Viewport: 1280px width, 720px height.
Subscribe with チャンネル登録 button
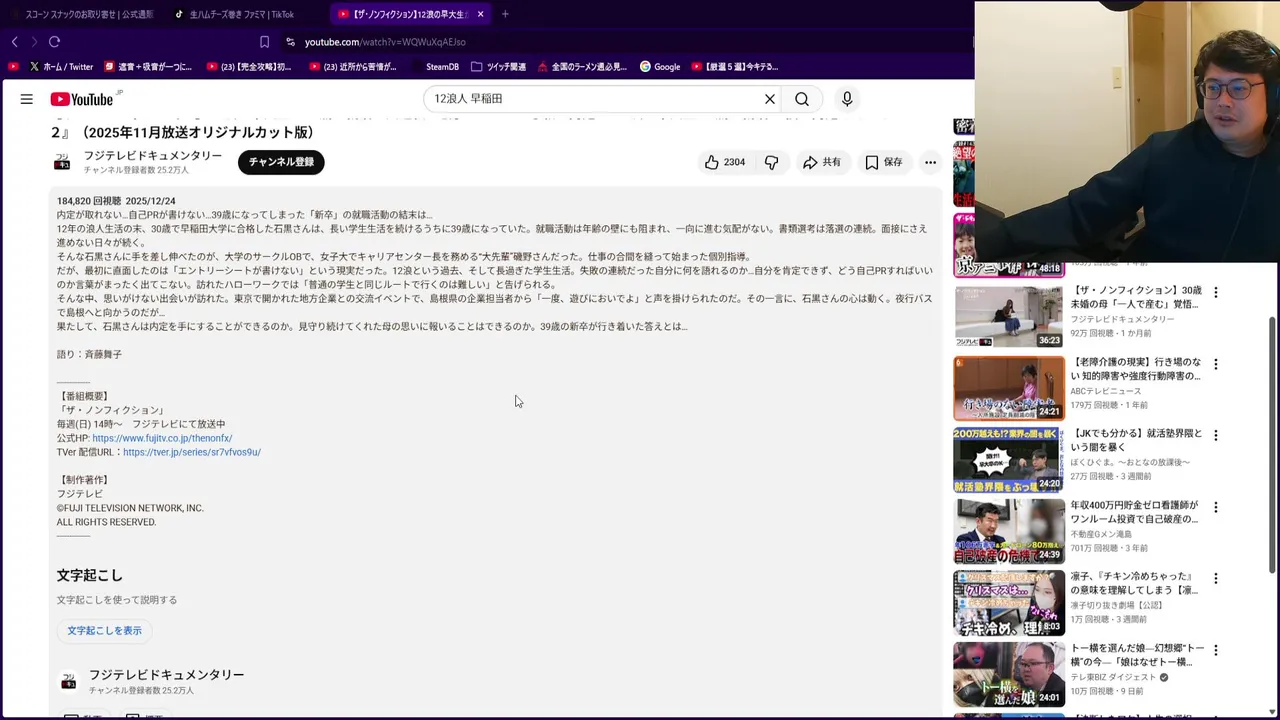(281, 162)
